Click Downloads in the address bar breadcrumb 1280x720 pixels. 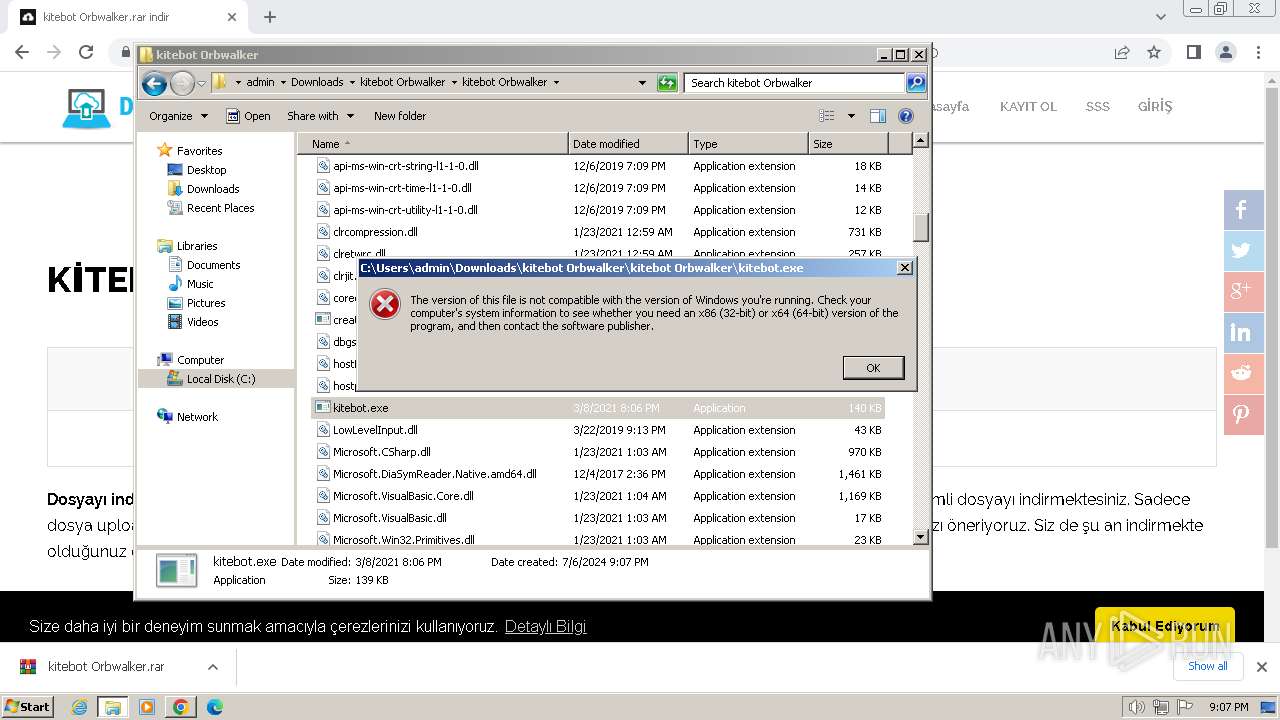(x=316, y=83)
